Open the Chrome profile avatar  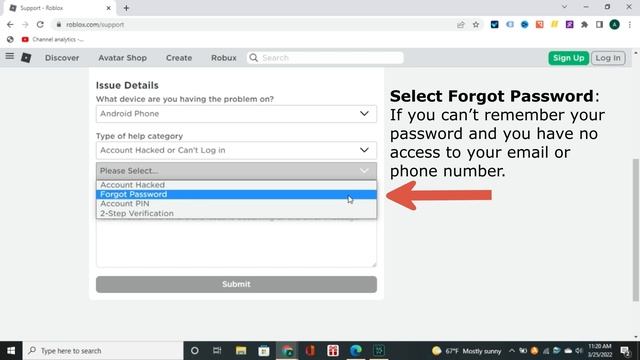(614, 24)
